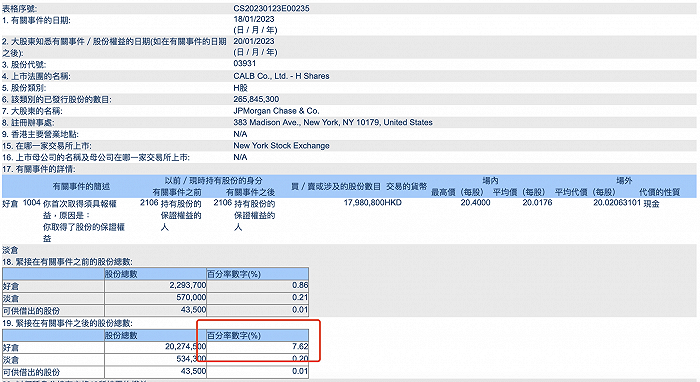Click the relevant event date 18/01/2023
The height and width of the screenshot is (382, 700).
(254, 19)
